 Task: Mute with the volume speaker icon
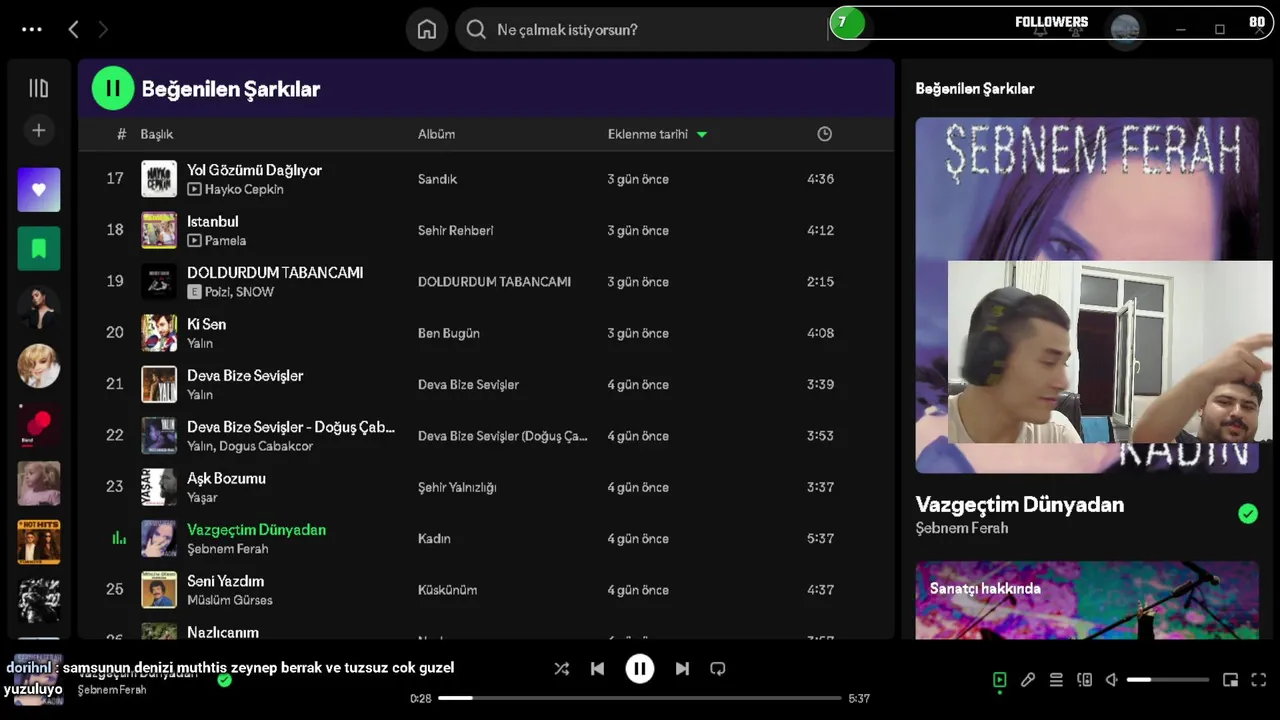coord(1112,680)
